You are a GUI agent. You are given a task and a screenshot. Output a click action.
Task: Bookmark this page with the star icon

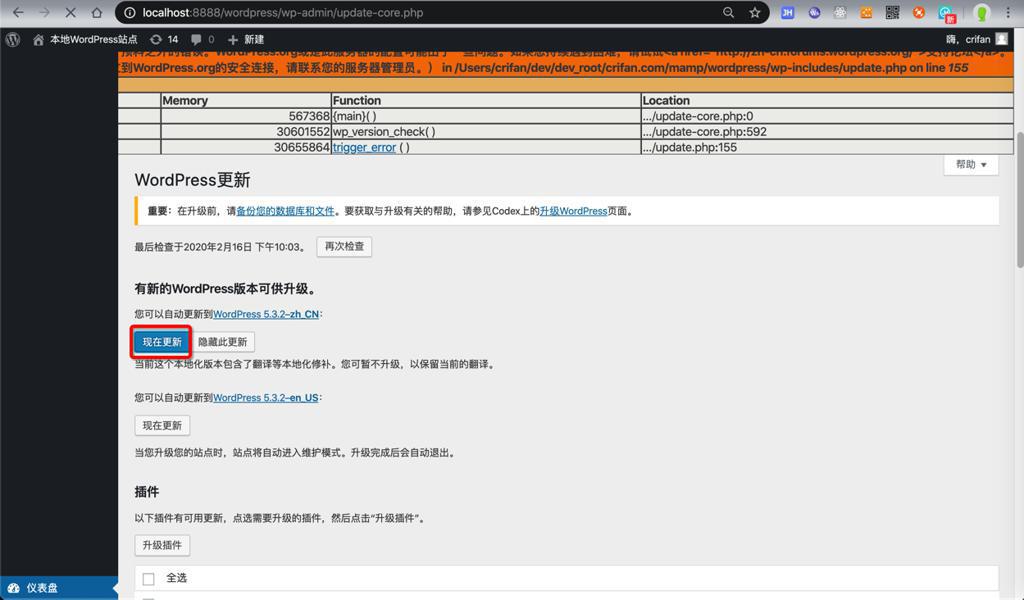click(x=754, y=12)
